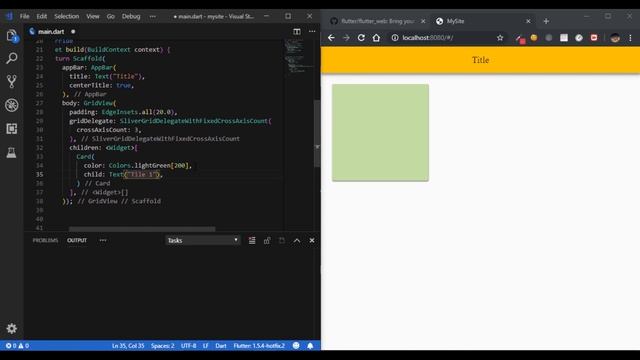Screen dimensions: 640x360
Task: Switch to the OUTPUT panel tab
Action: tap(77, 240)
